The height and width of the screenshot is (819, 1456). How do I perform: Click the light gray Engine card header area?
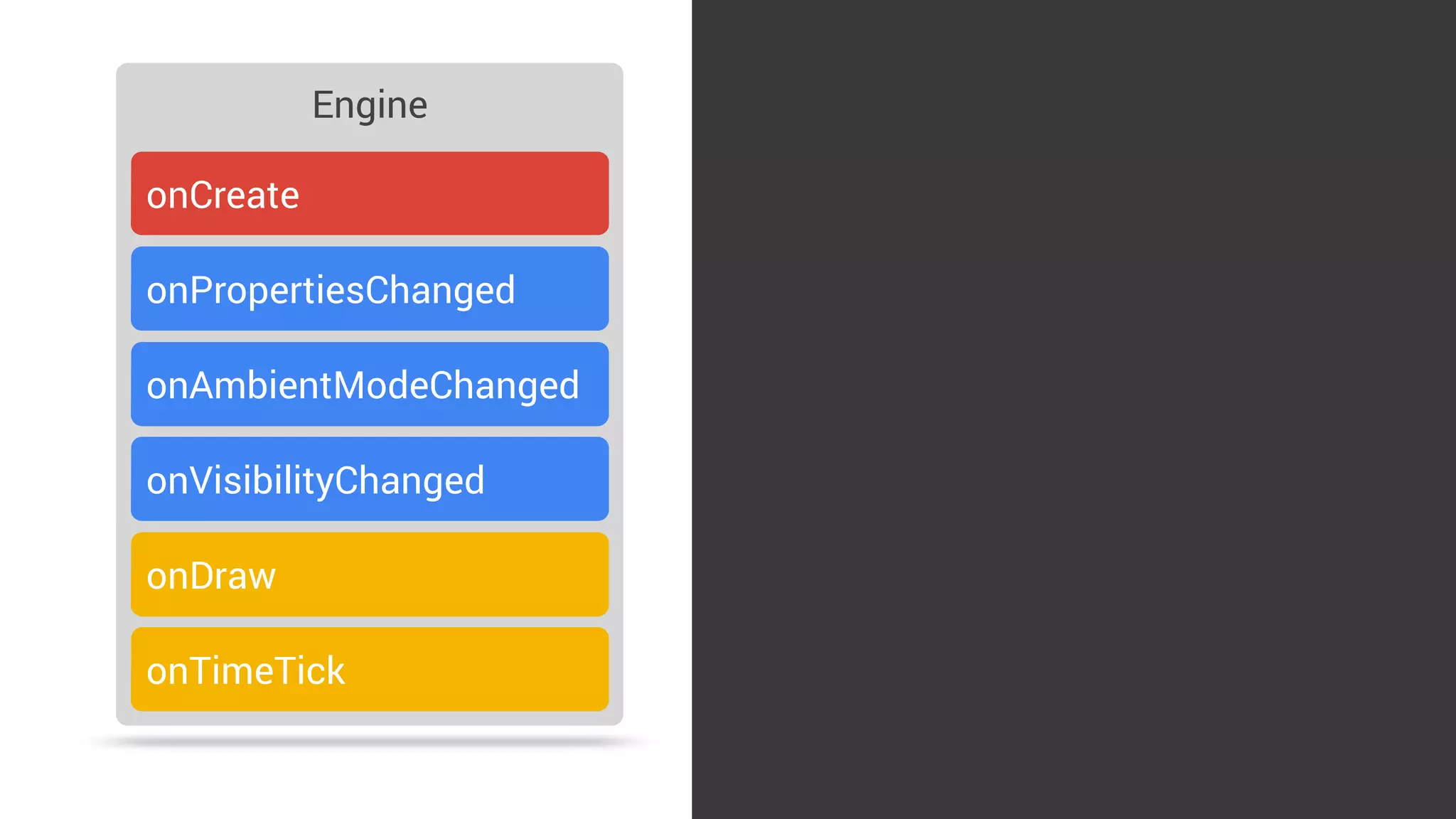(370, 107)
